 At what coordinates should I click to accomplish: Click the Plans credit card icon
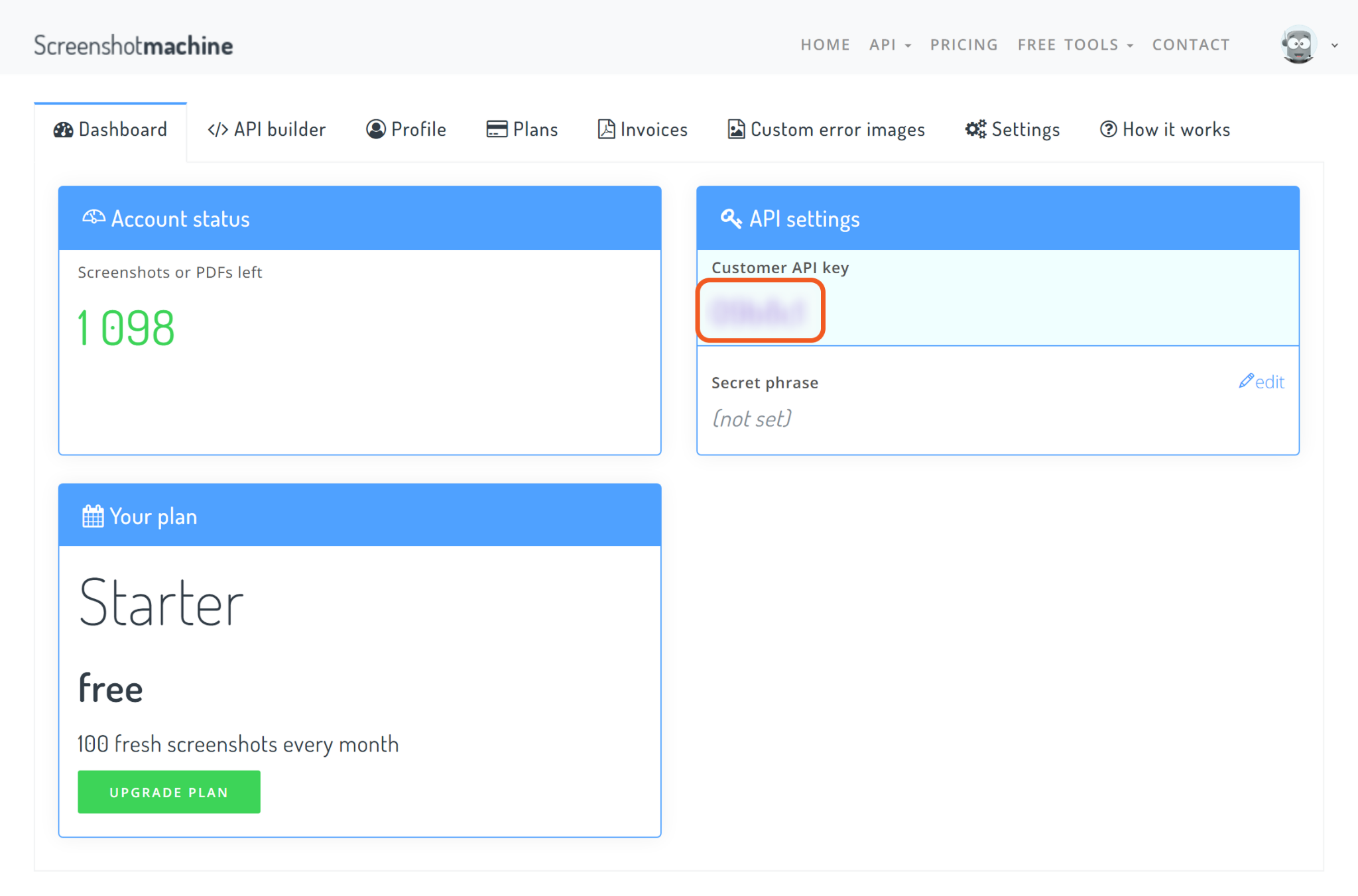pyautogui.click(x=497, y=130)
